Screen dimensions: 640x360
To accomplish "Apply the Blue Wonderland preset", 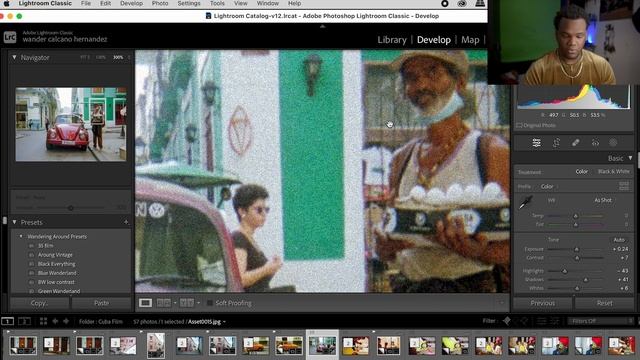I will click(x=57, y=273).
